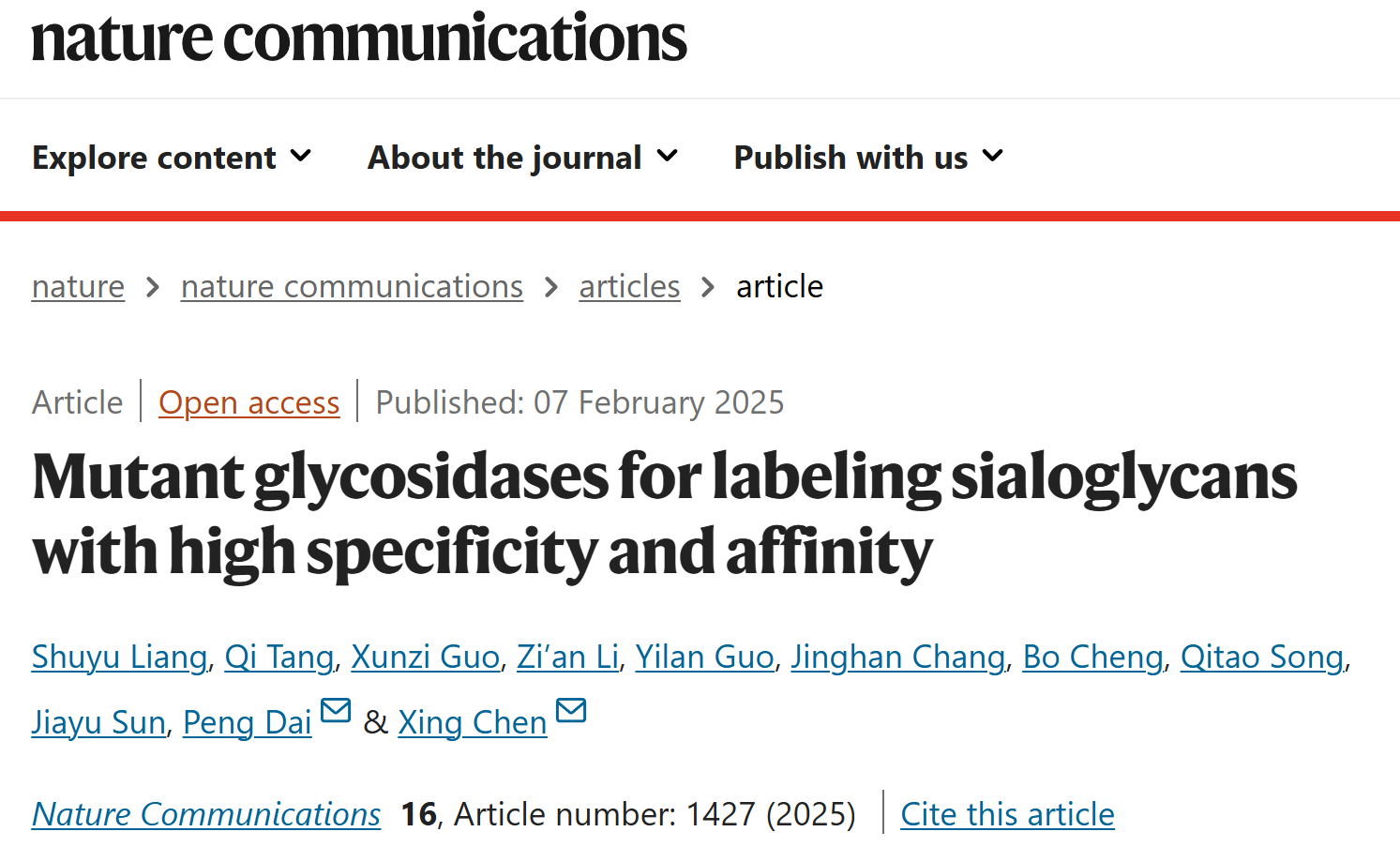Open the articles breadcrumb link
Image resolution: width=1400 pixels, height=862 pixels.
click(x=629, y=286)
